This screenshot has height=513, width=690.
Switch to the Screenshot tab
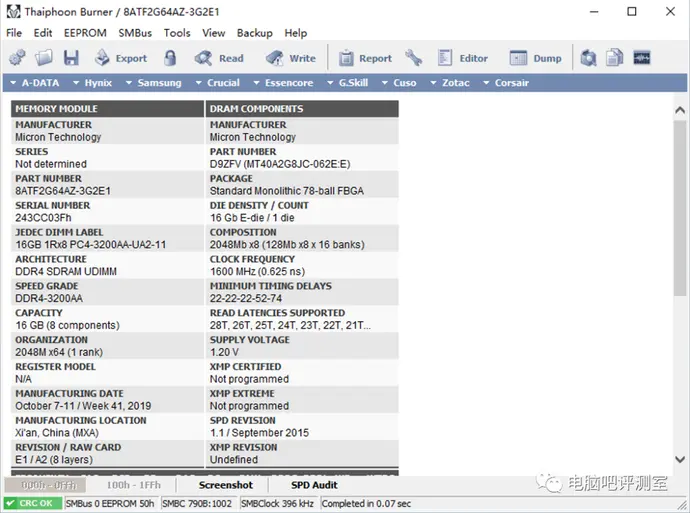click(x=225, y=485)
